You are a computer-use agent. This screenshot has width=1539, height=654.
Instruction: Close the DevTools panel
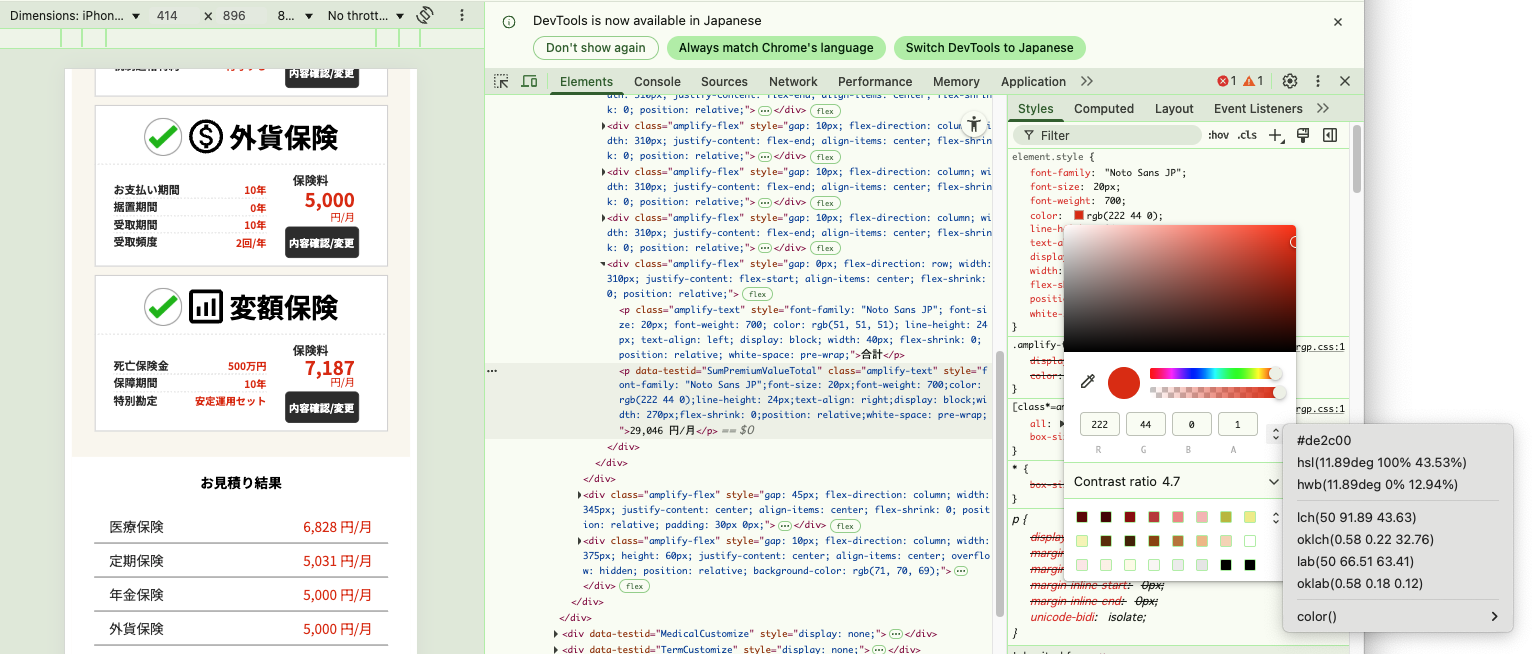[1345, 81]
